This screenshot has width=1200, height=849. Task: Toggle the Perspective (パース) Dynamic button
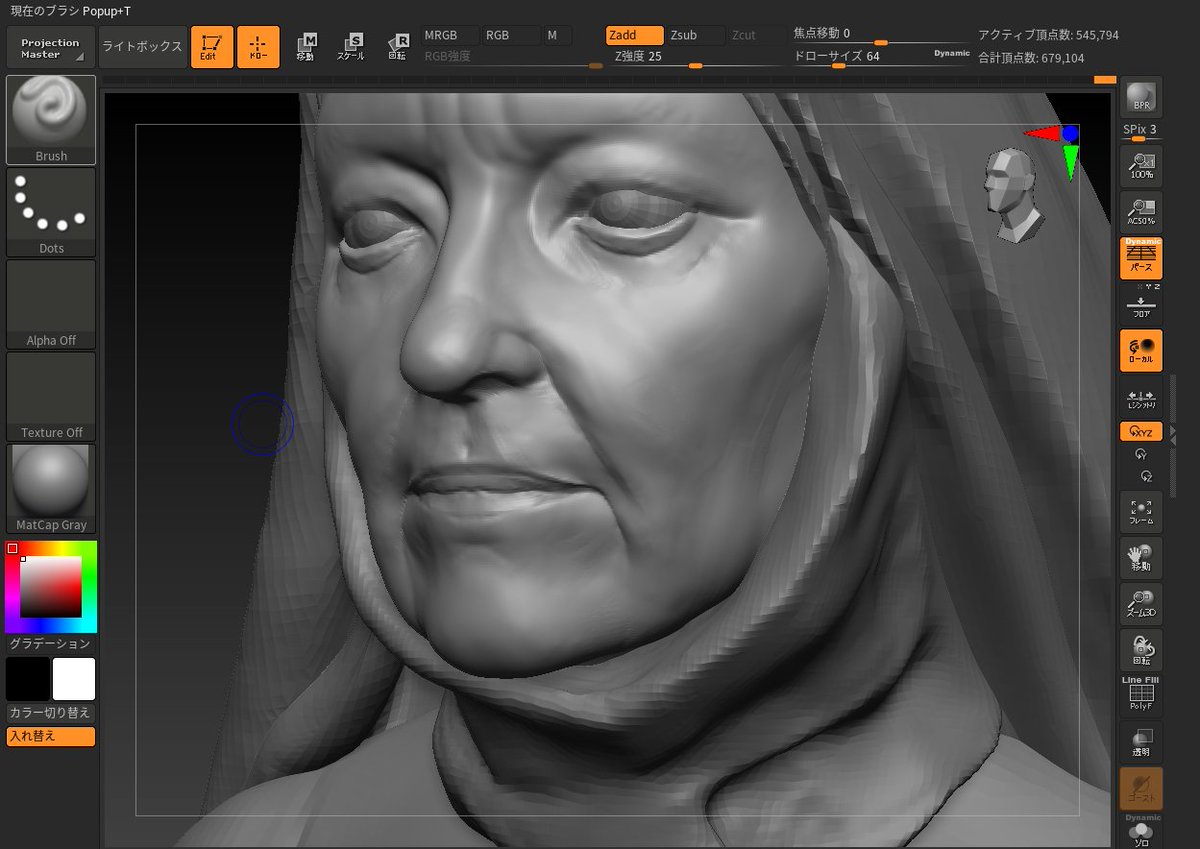point(1141,258)
